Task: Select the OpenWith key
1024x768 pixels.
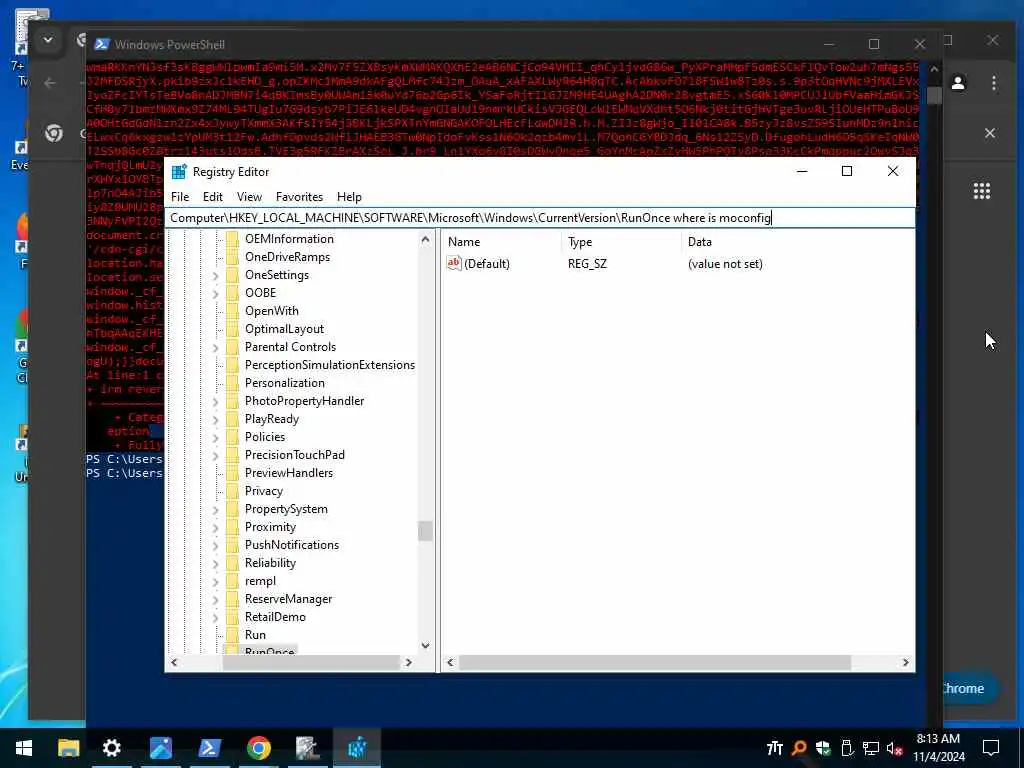Action: pos(272,311)
